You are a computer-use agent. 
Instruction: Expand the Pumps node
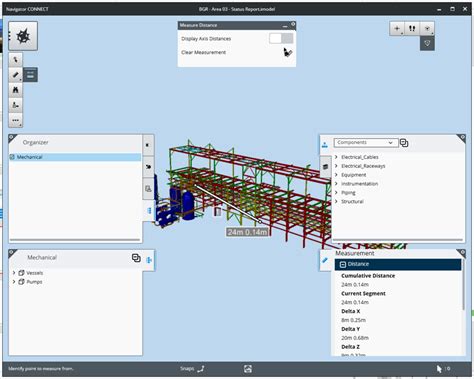(14, 282)
